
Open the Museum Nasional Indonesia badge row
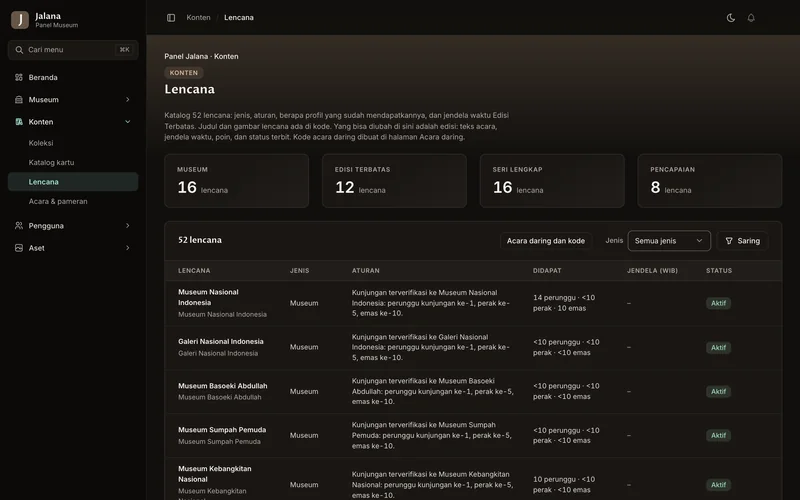click(473, 303)
